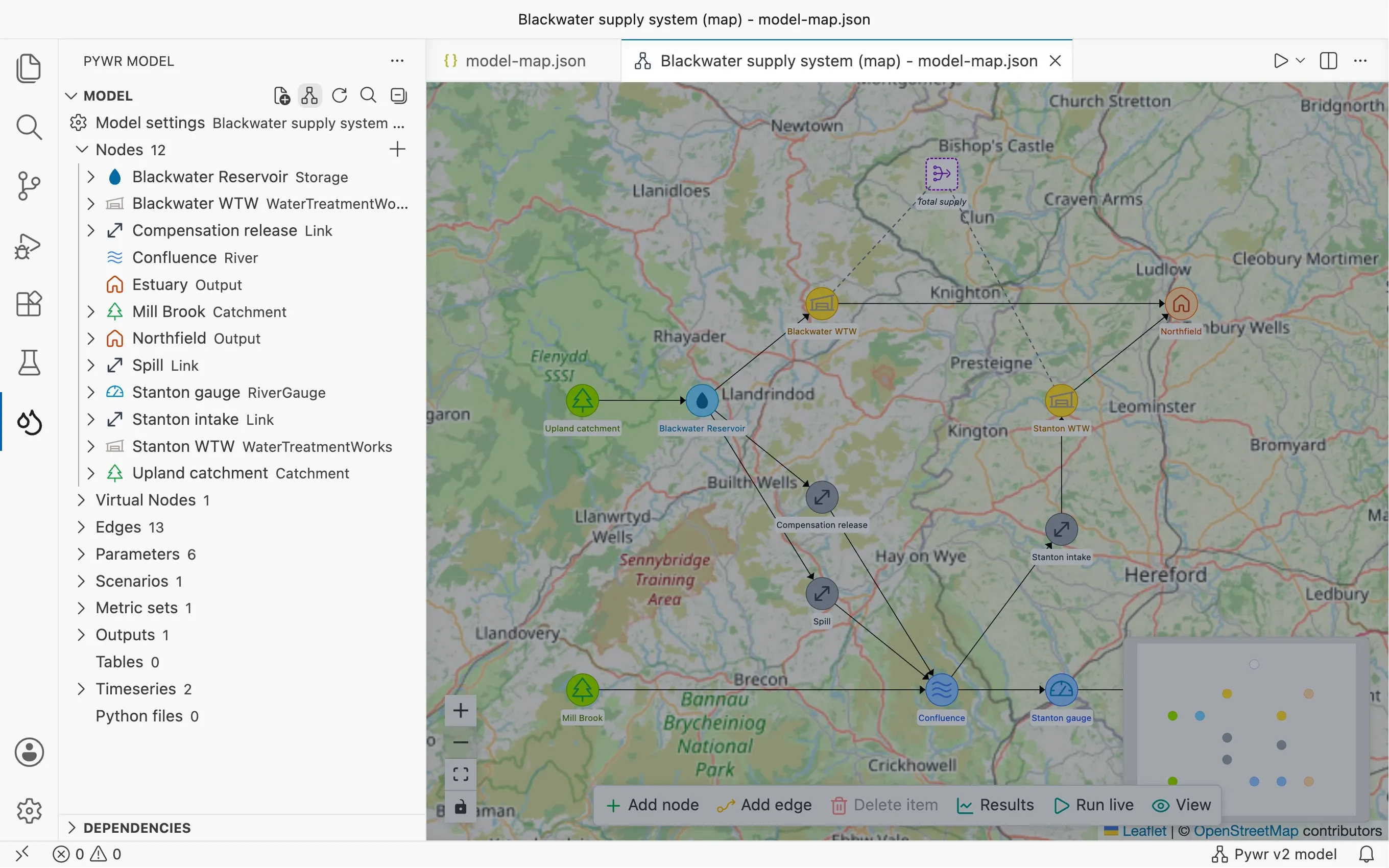Expand the Edges group
1389x868 pixels.
pos(81,527)
